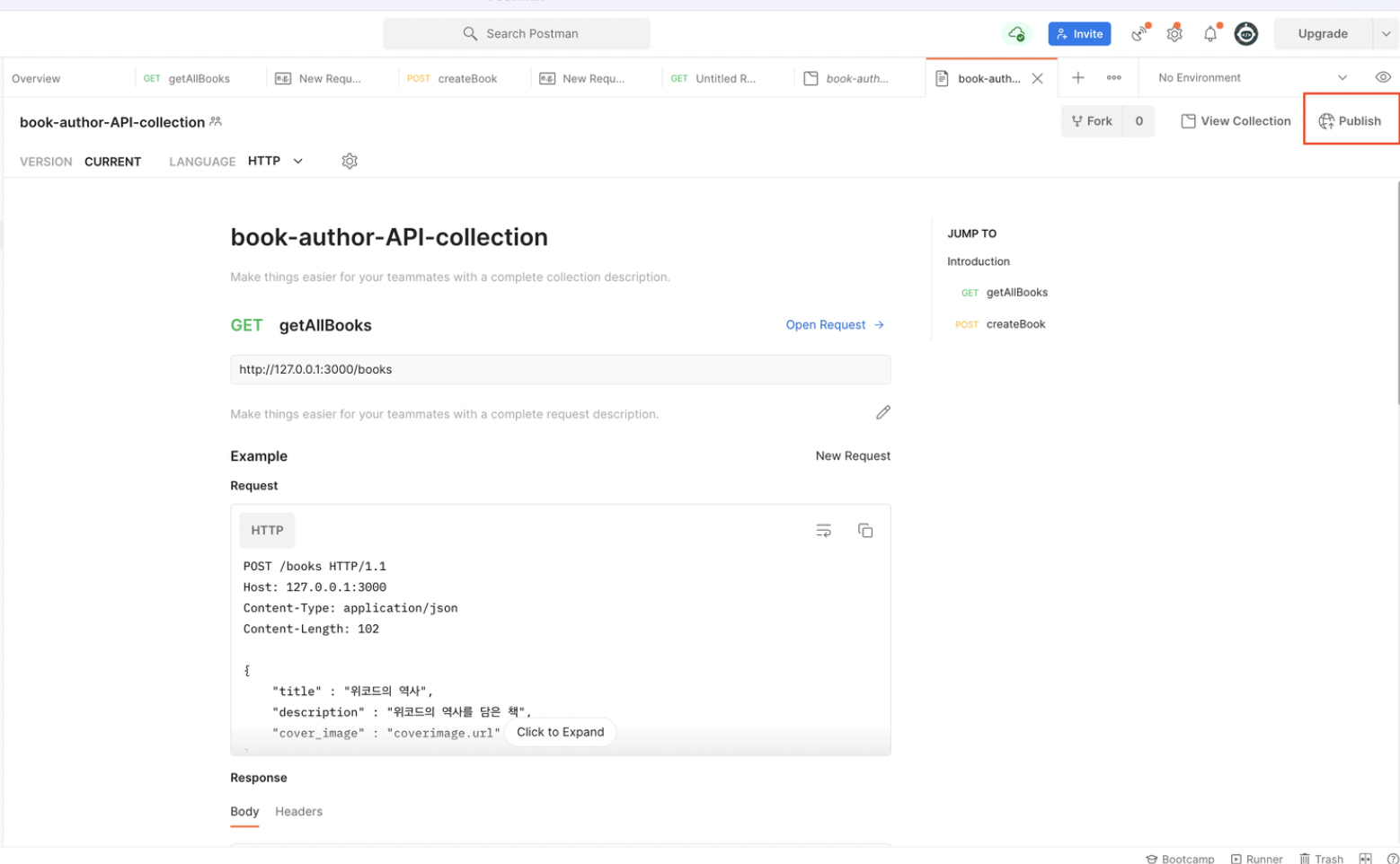
Task: Toggle line wrap in code snippet
Action: click(x=823, y=531)
